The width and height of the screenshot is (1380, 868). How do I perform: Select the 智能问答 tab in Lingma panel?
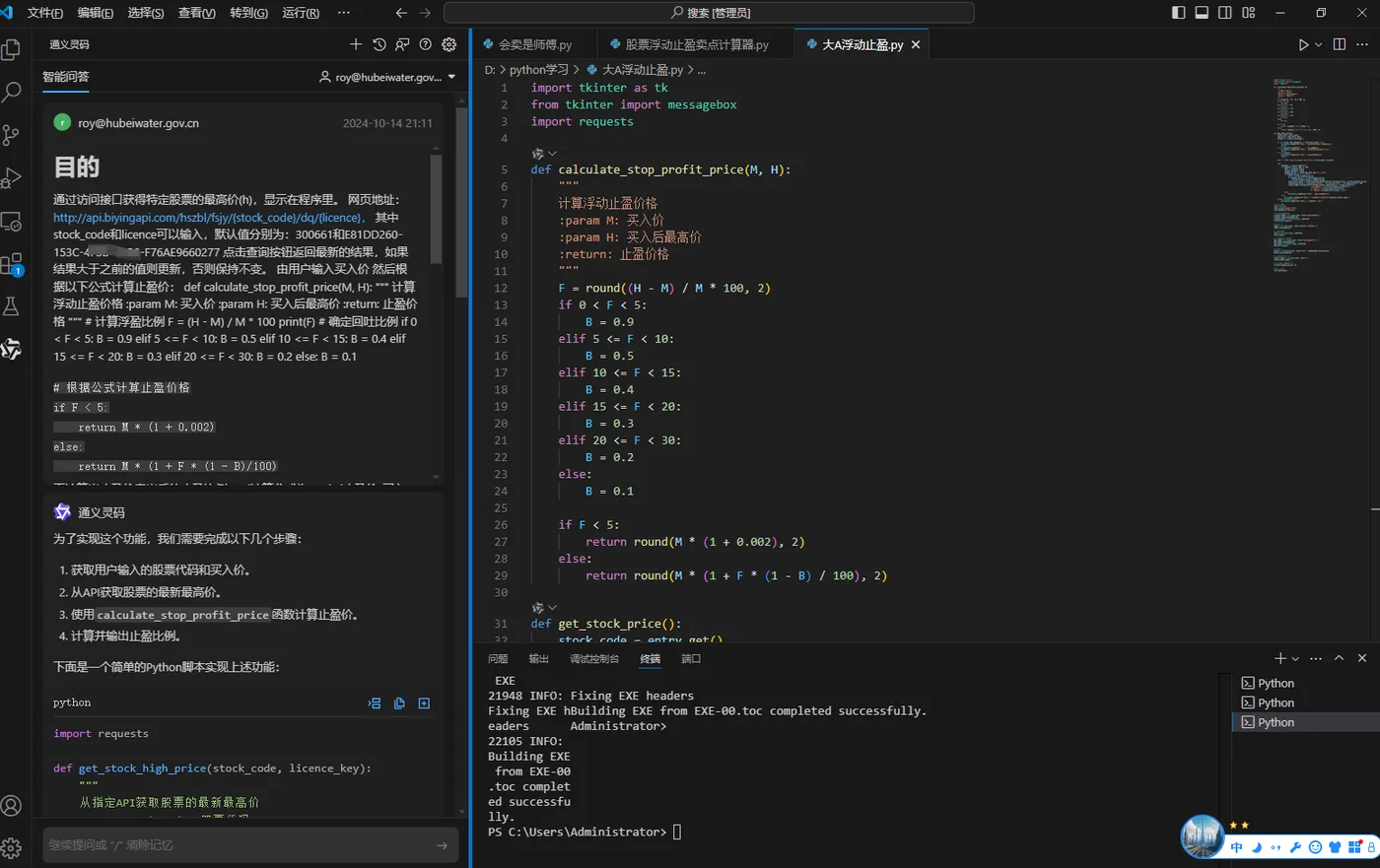66,77
